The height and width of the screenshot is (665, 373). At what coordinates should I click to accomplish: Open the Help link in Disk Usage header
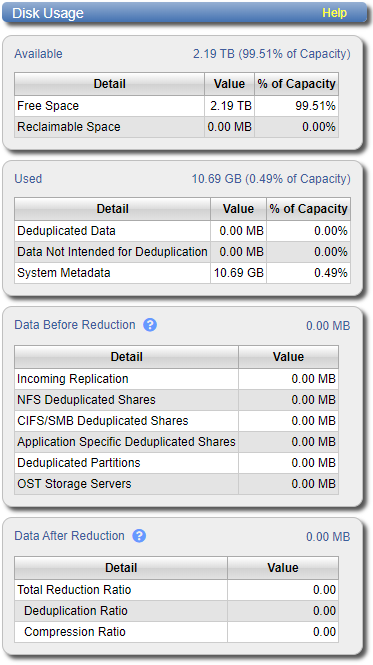pos(334,13)
